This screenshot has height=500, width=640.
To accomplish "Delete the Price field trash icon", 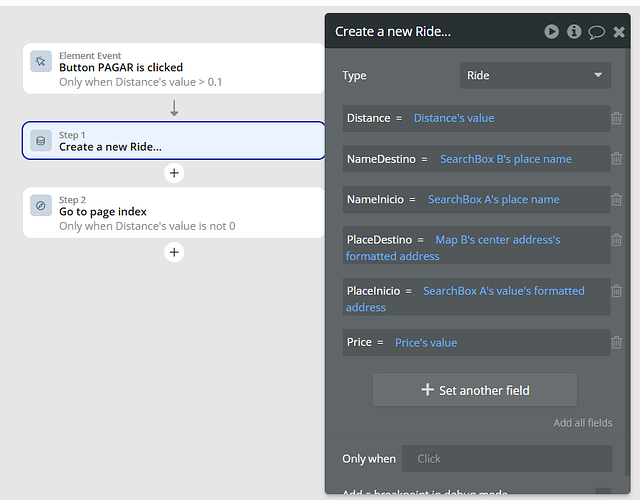I will coord(617,342).
